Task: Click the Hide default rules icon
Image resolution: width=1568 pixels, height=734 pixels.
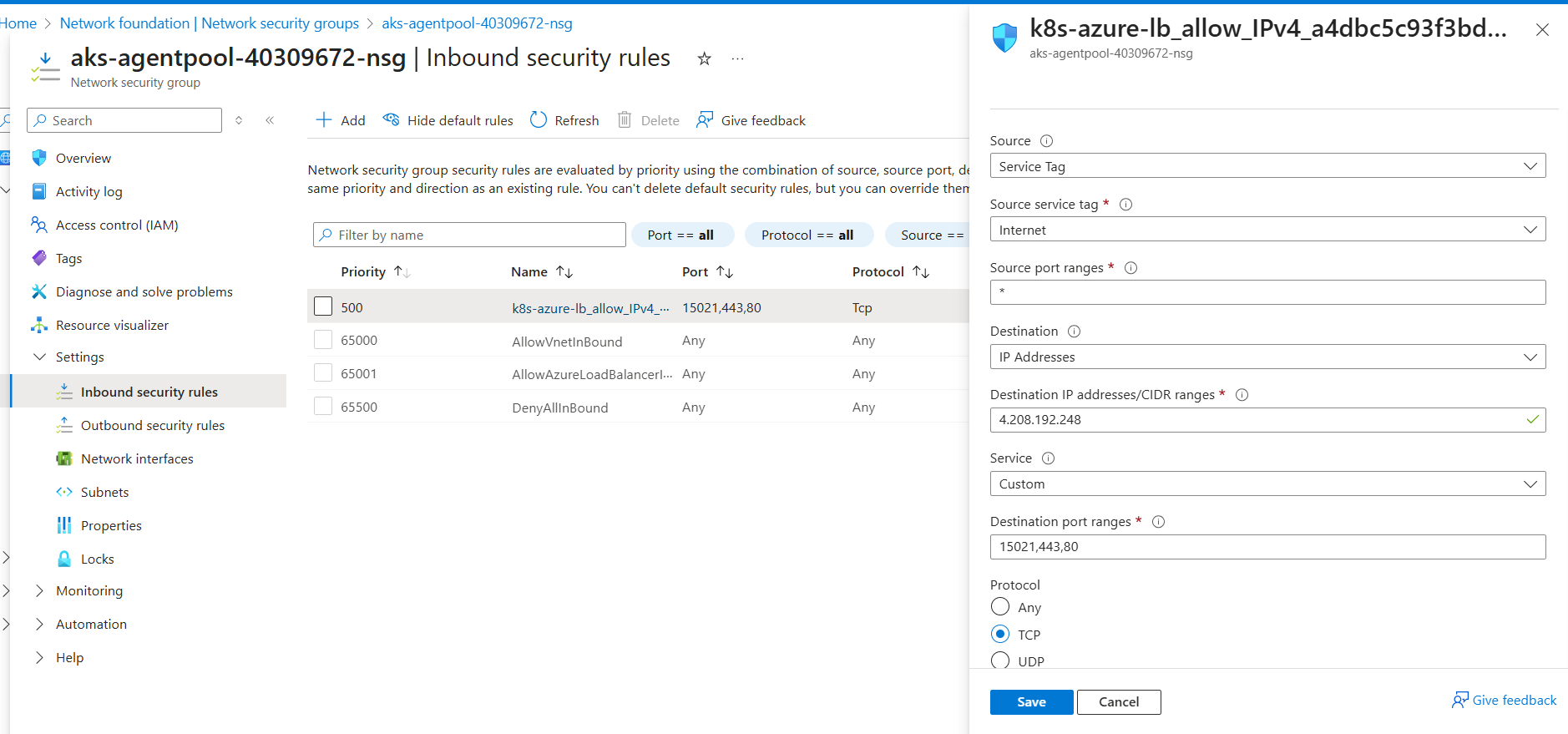Action: [x=391, y=120]
